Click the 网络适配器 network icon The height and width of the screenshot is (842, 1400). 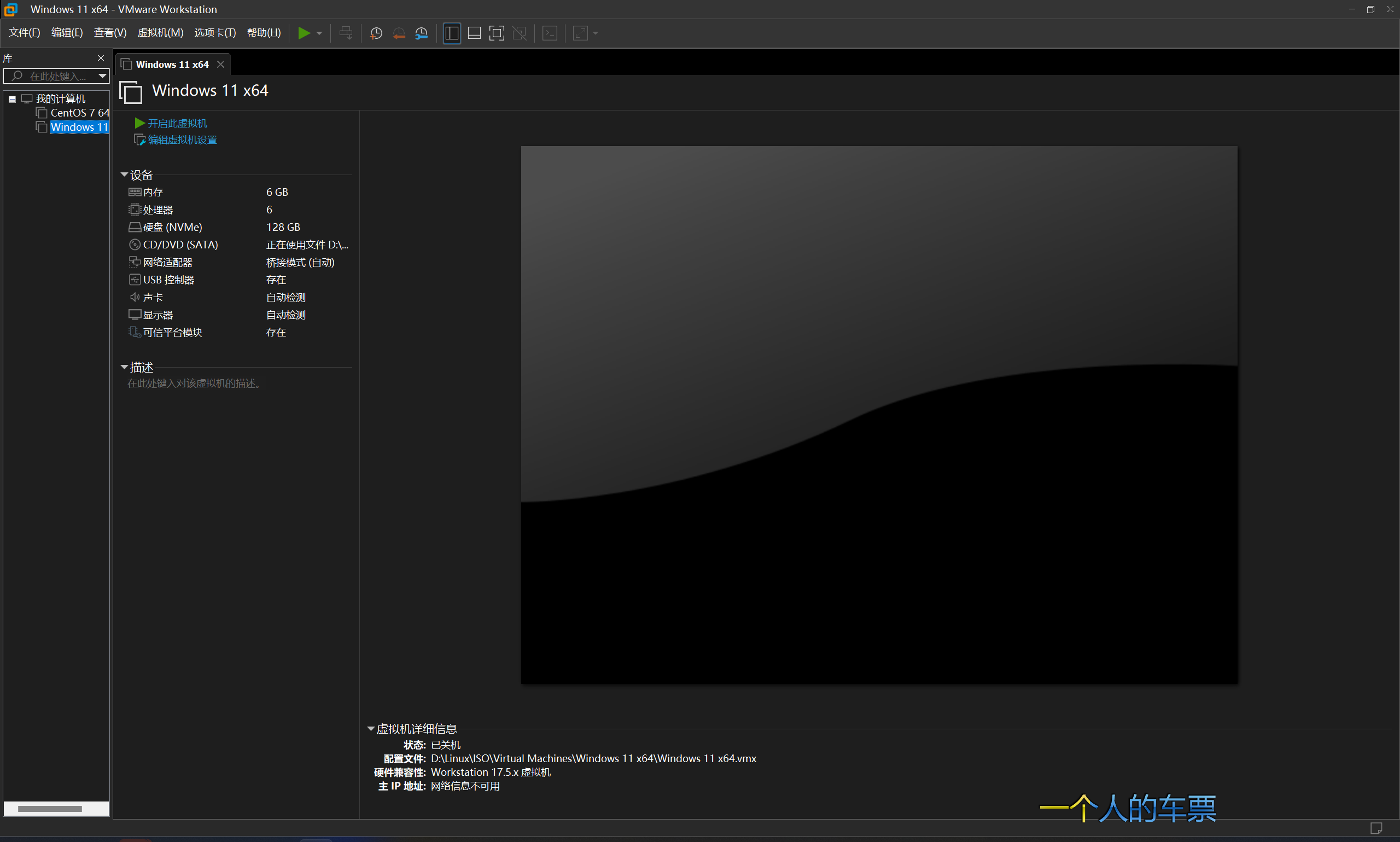[x=135, y=262]
